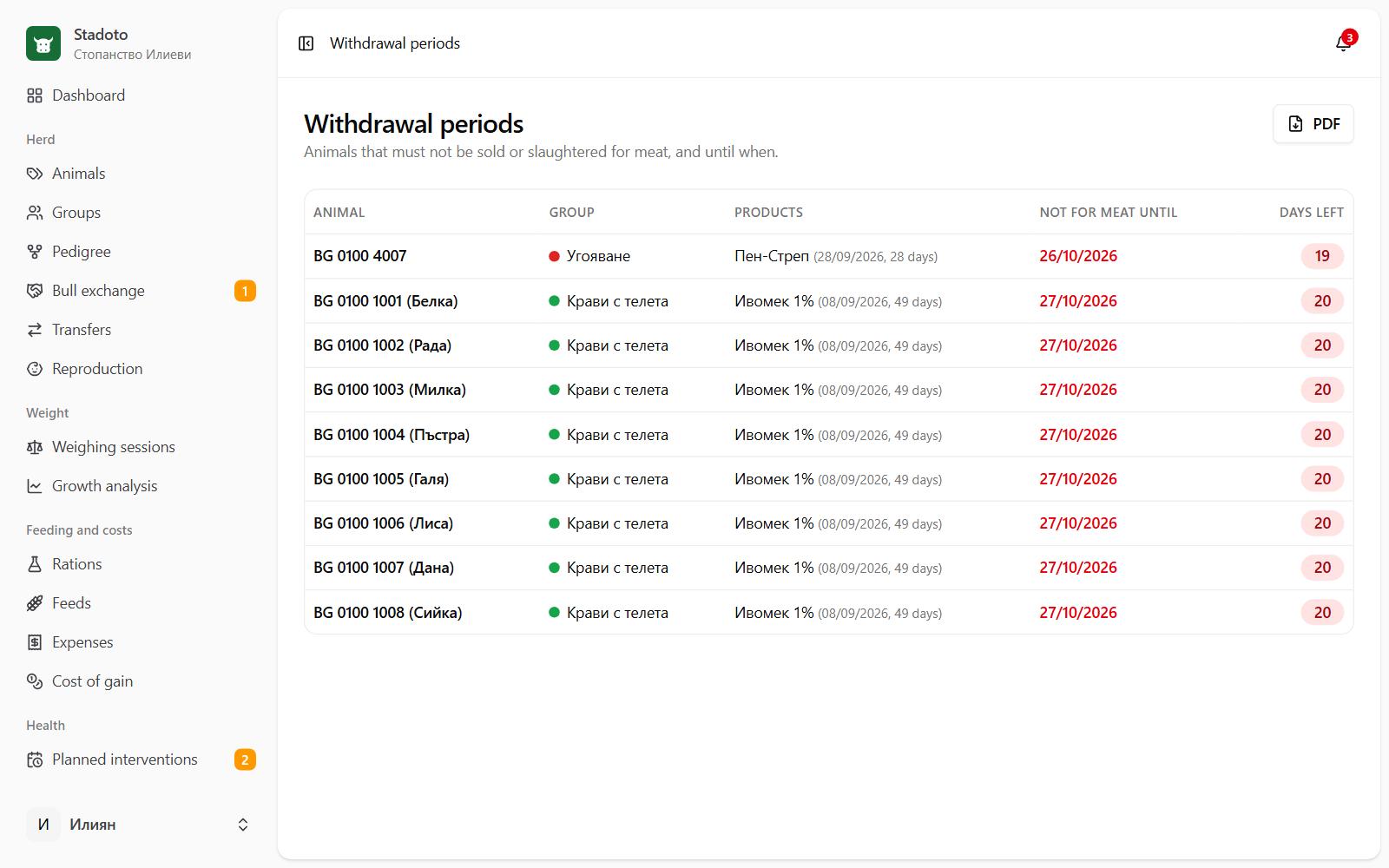Open animal BG 0100 1001 (Белка)
This screenshot has height=868, width=1389.
385,301
